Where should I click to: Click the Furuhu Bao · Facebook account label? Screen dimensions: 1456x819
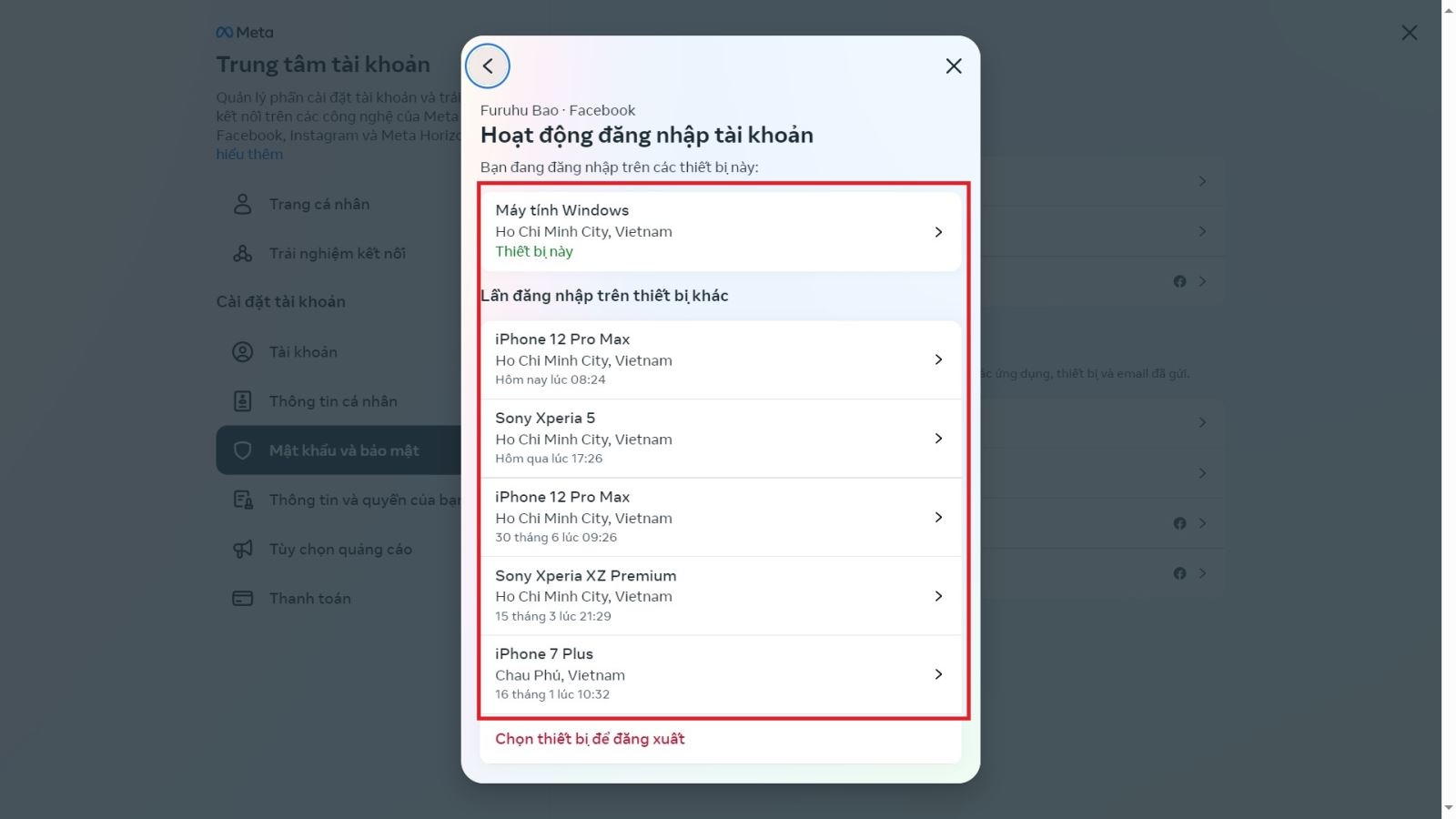coord(558,110)
